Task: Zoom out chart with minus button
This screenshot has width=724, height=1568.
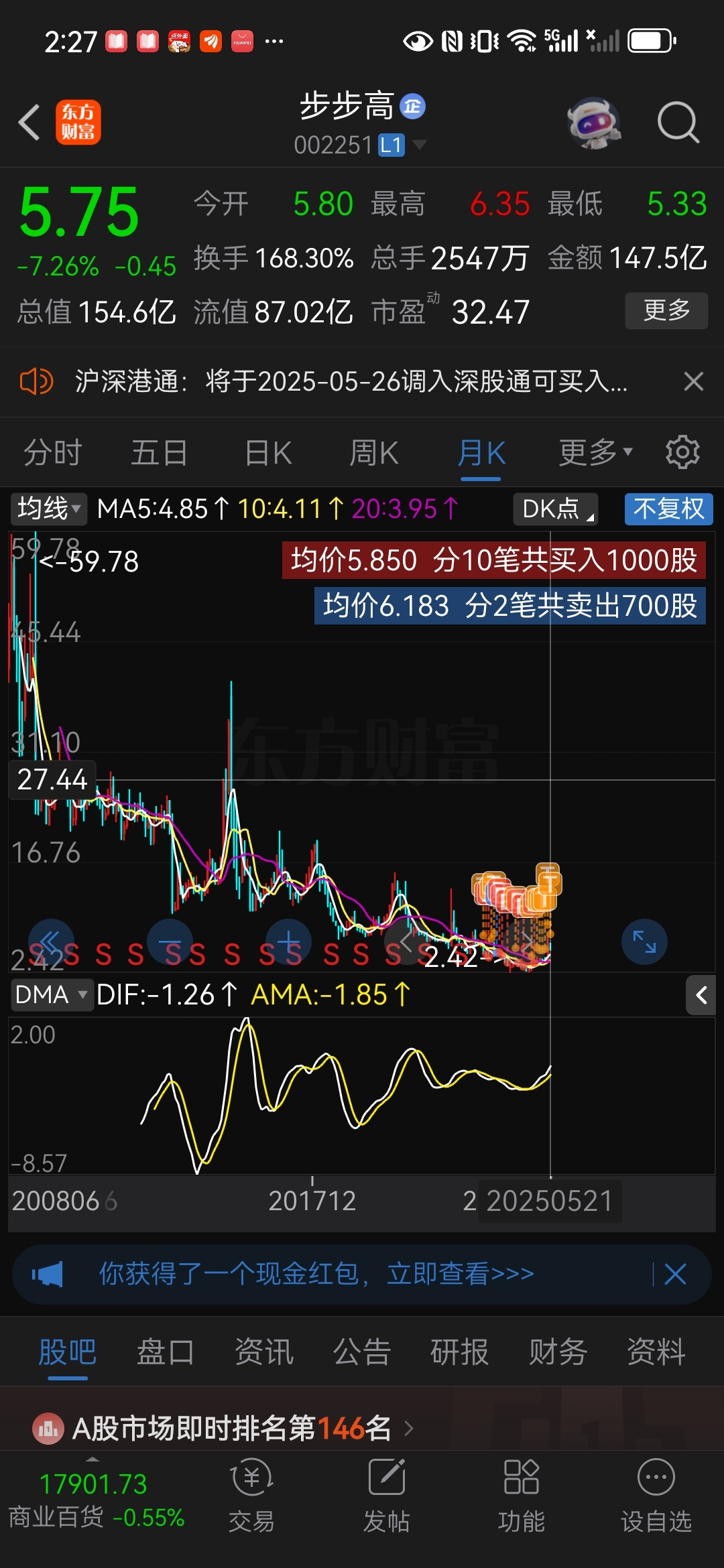Action: click(x=170, y=941)
